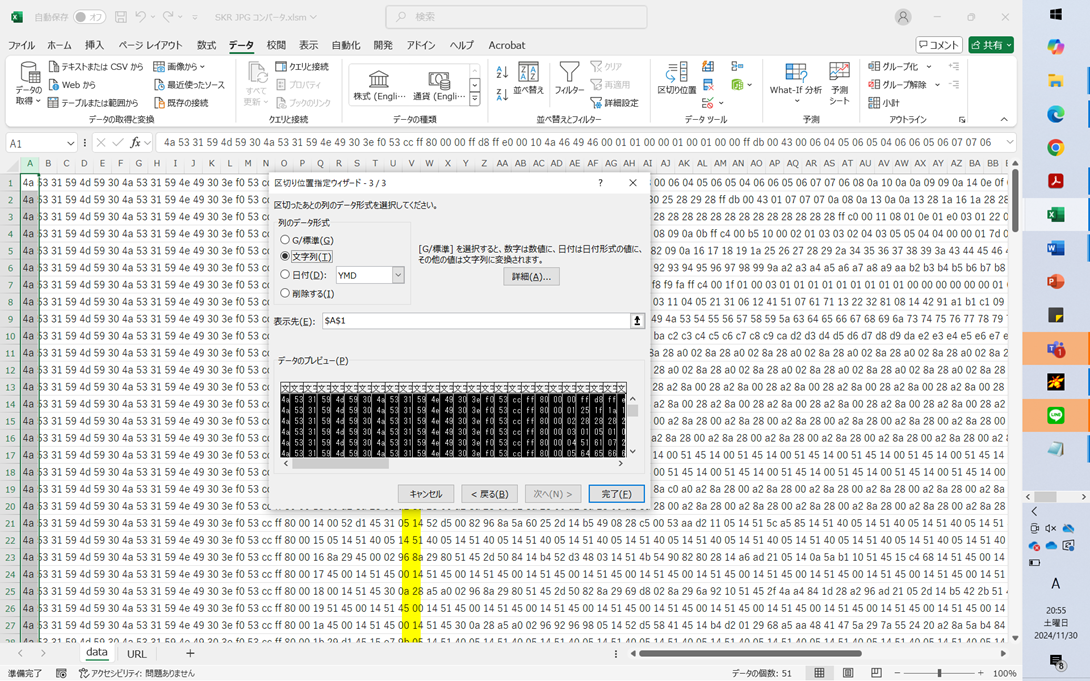Click the Get Data (データの取得) icon
This screenshot has height=681, width=1090.
click(x=29, y=83)
